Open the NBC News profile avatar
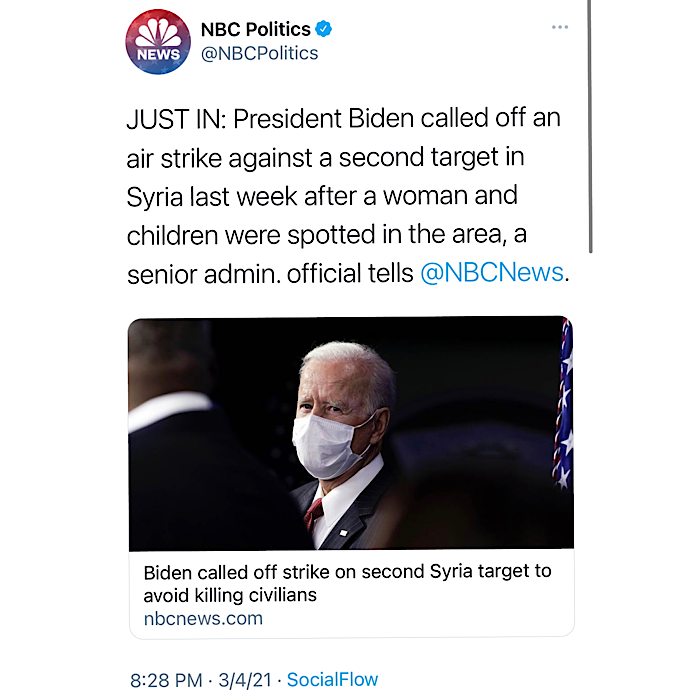 coord(159,42)
